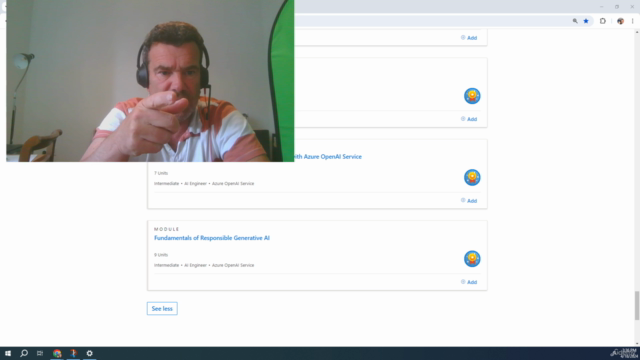This screenshot has width=640, height=360.
Task: Click the See less button
Action: (x=162, y=309)
